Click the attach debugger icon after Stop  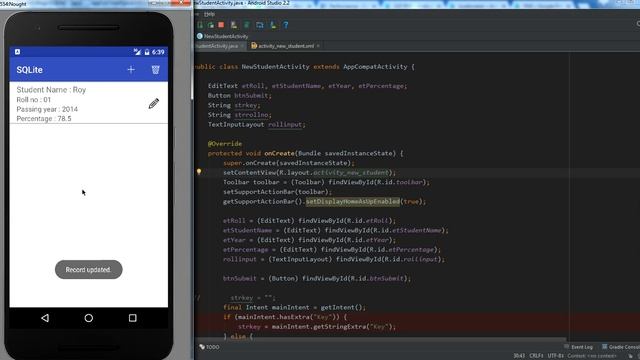pyautogui.click(x=234, y=25)
